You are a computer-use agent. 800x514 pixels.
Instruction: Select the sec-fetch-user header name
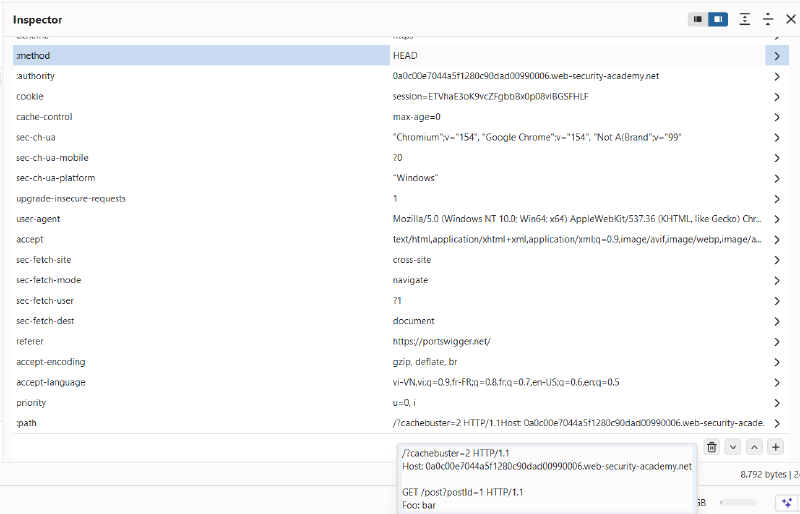pos(45,301)
